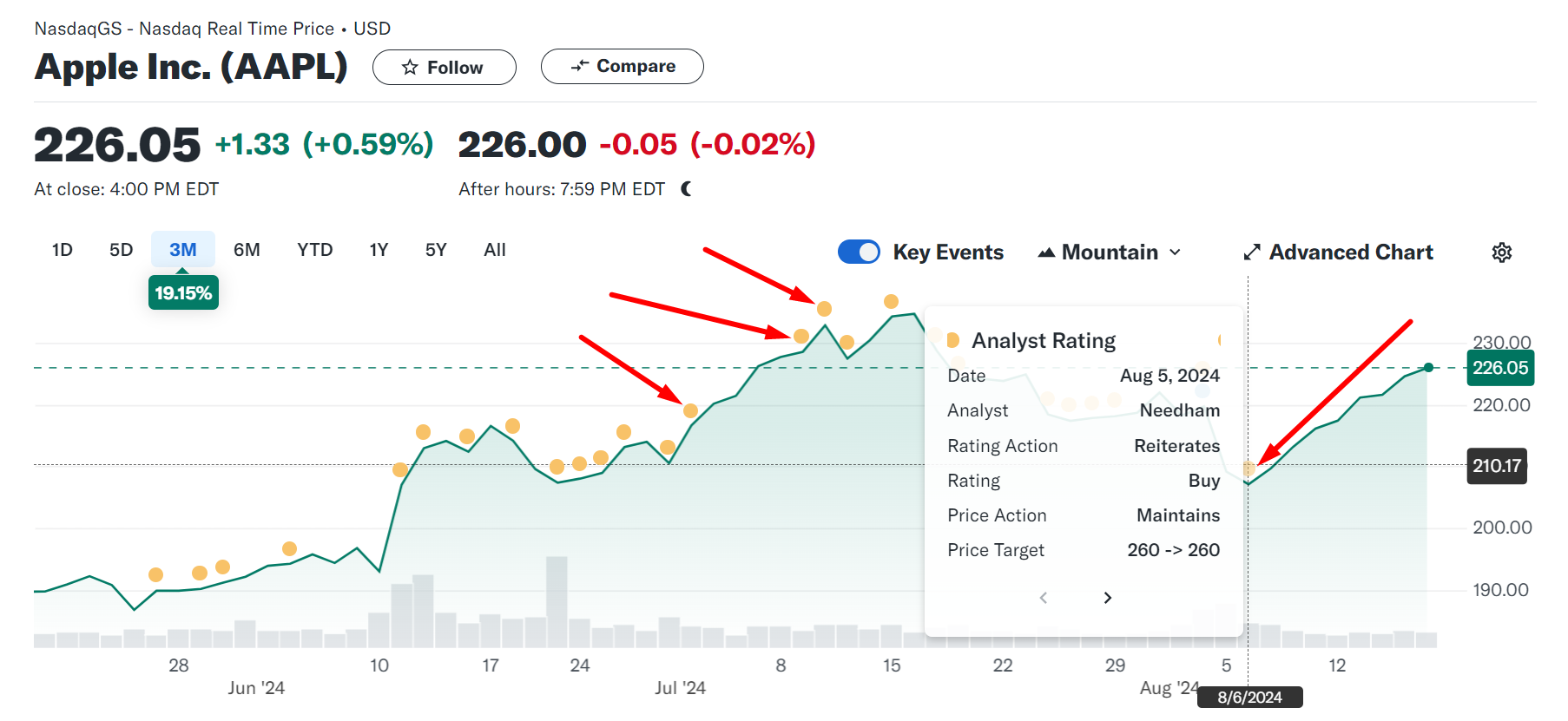The image size is (1568, 721).
Task: Open the Advanced Chart link
Action: tap(1350, 252)
